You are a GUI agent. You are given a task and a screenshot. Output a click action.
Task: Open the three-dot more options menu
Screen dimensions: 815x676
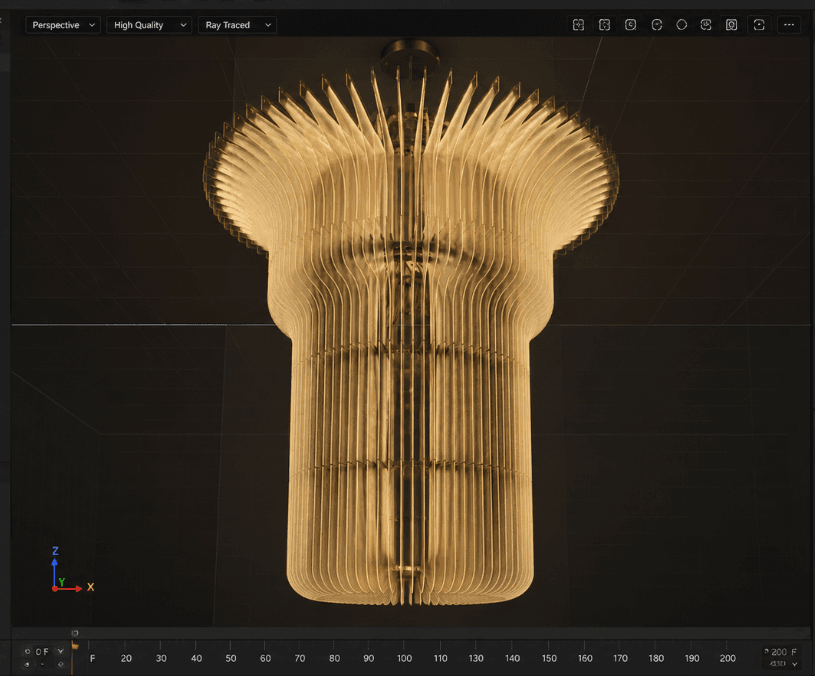[789, 25]
